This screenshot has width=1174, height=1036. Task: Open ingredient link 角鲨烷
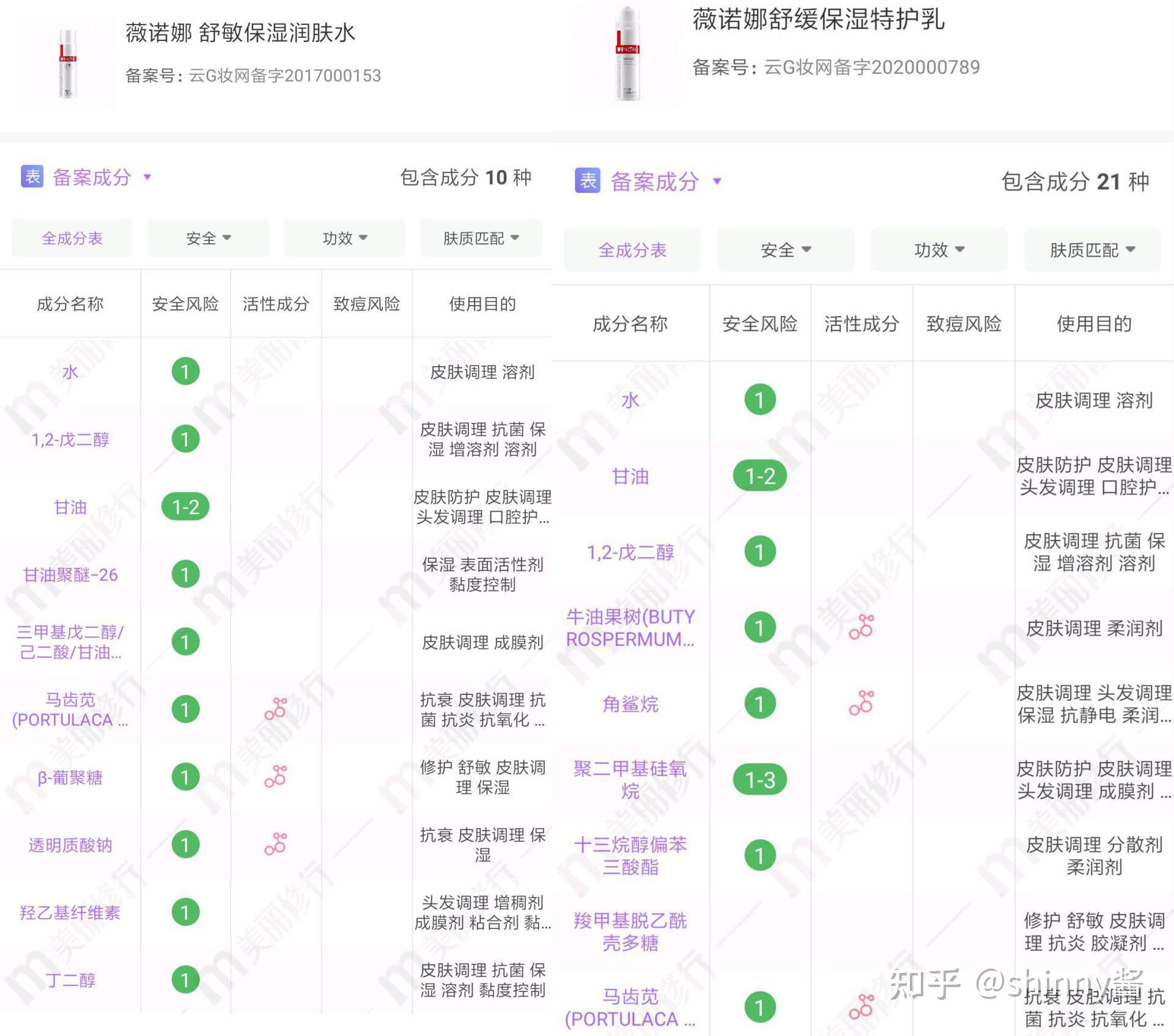tap(630, 704)
